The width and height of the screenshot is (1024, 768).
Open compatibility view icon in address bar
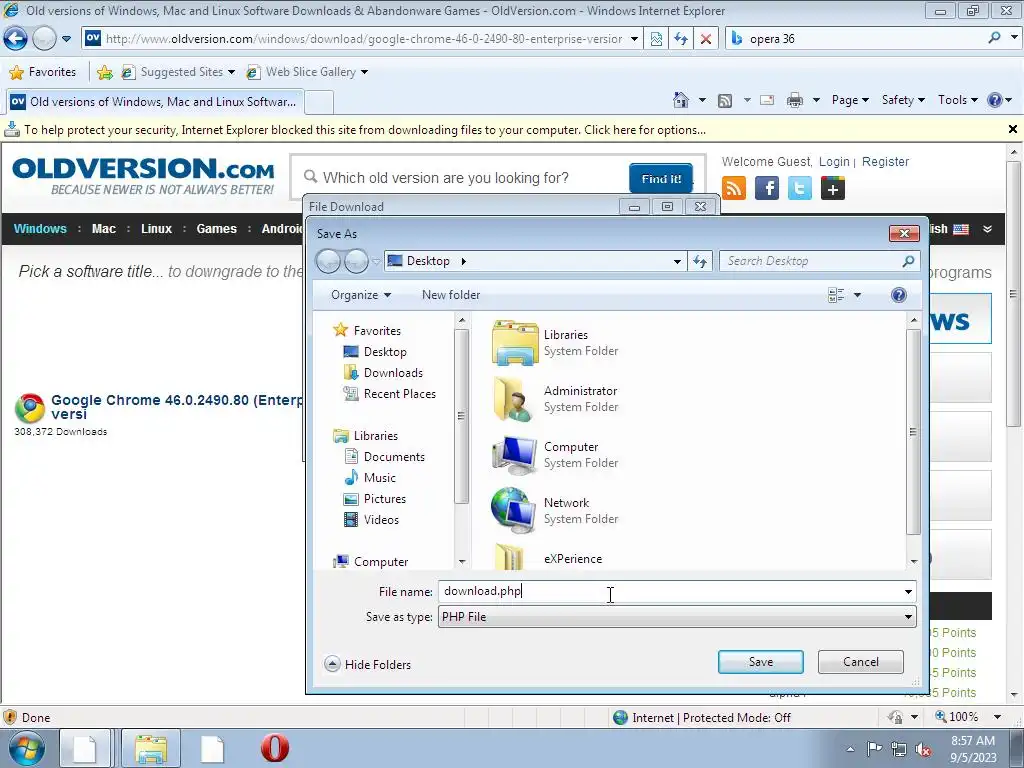(656, 39)
